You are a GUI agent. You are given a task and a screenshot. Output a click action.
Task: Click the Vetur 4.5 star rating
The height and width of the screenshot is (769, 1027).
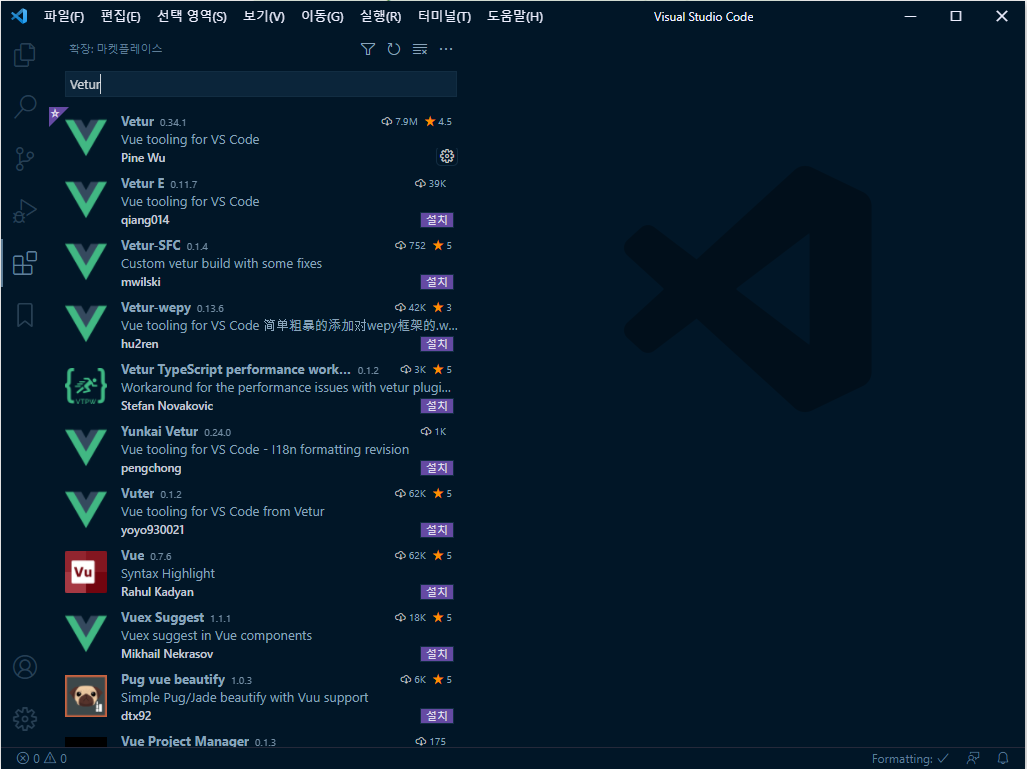point(439,122)
